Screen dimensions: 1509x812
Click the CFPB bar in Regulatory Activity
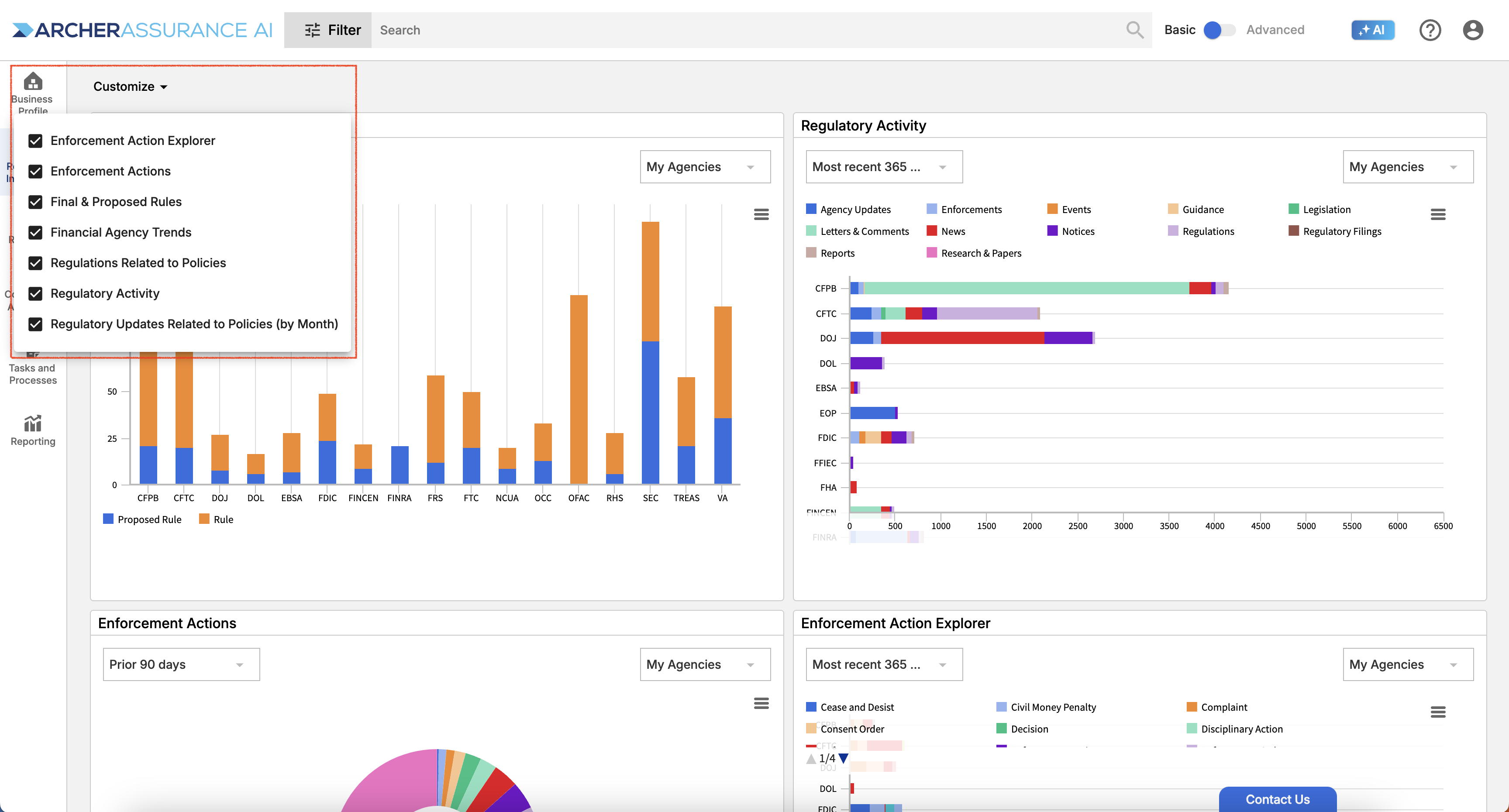[1039, 288]
